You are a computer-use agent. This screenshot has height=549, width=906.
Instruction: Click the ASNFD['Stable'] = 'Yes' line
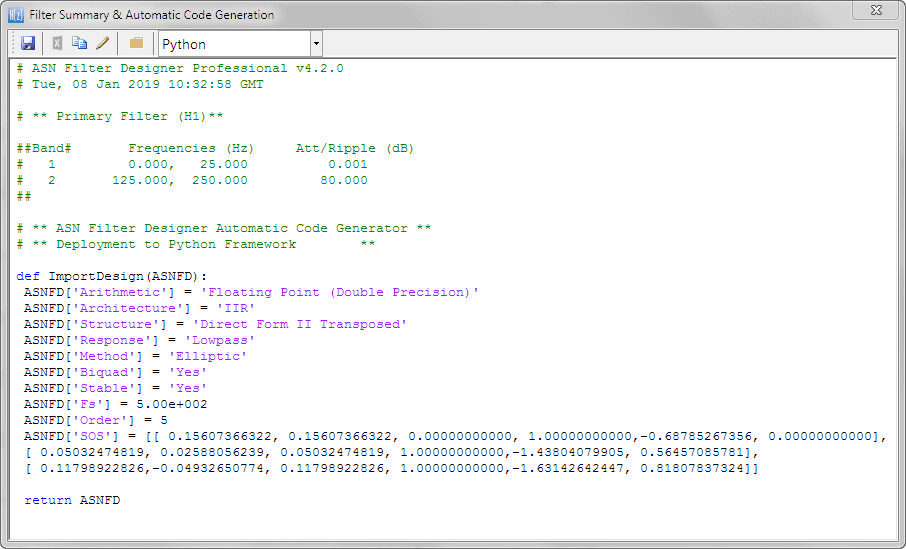coord(115,388)
